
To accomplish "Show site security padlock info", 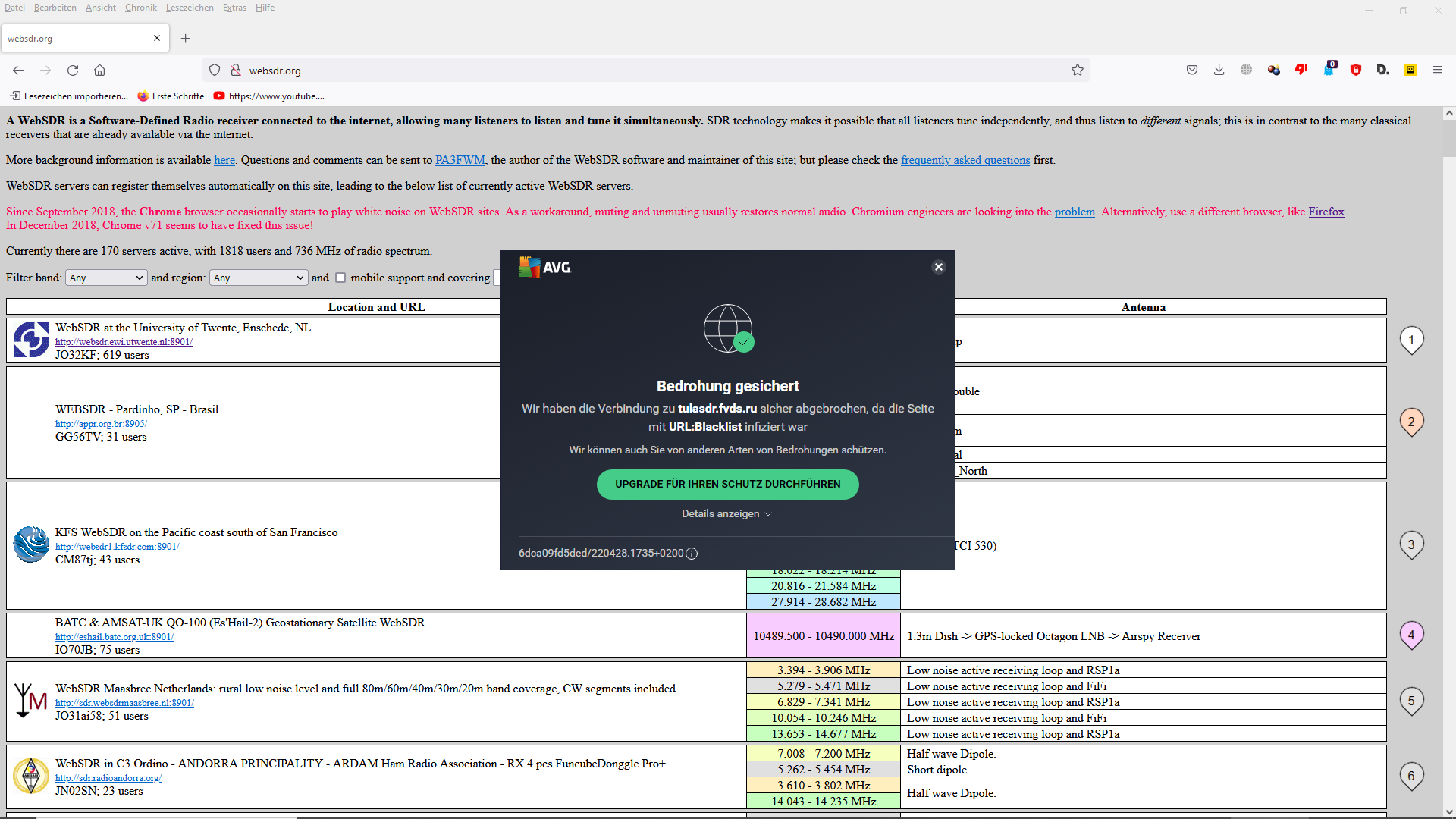I will 236,70.
